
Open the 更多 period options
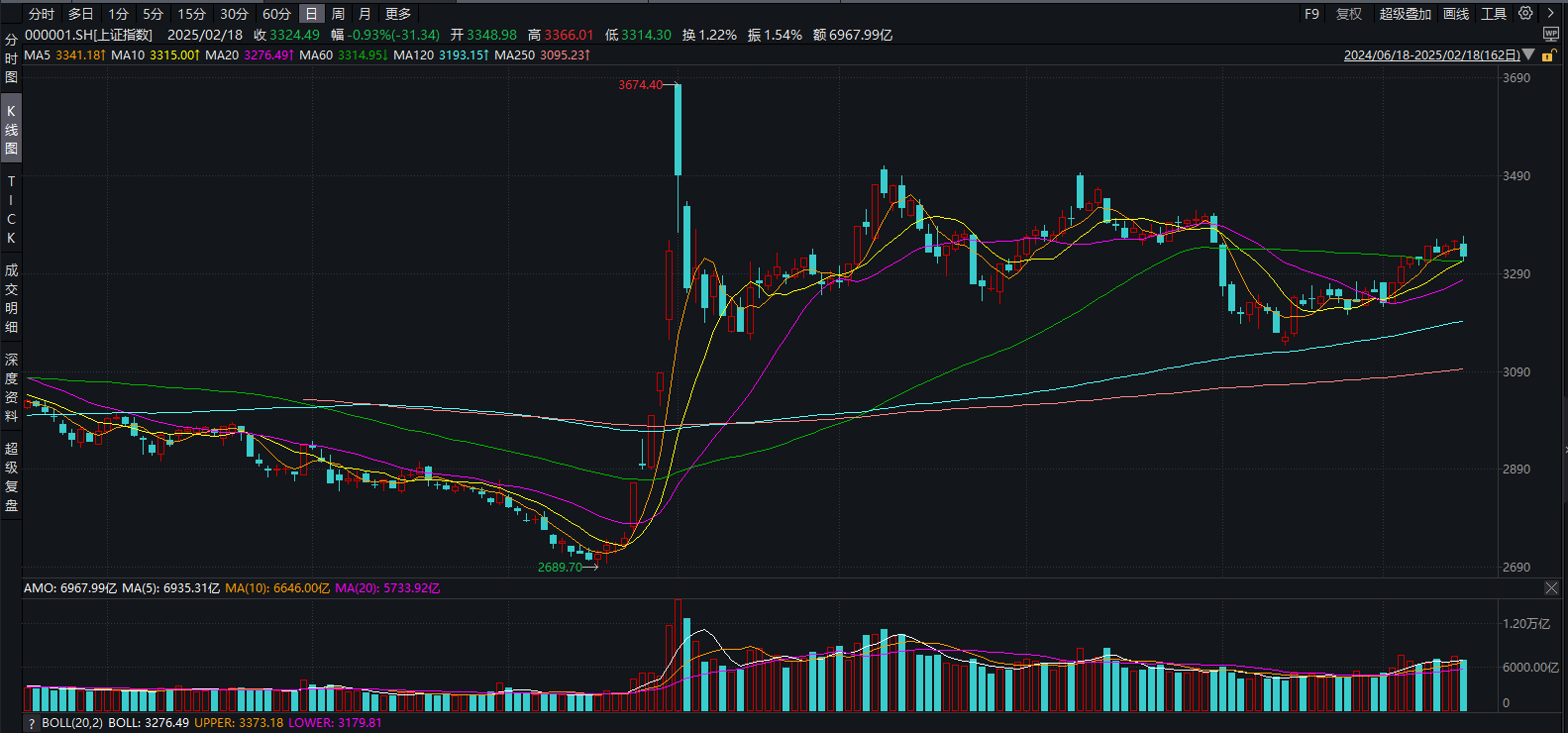tap(398, 14)
